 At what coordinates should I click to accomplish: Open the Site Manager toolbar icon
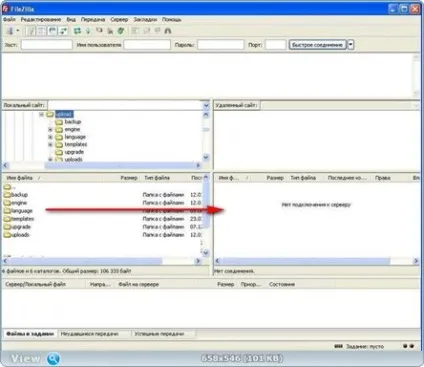tap(10, 31)
